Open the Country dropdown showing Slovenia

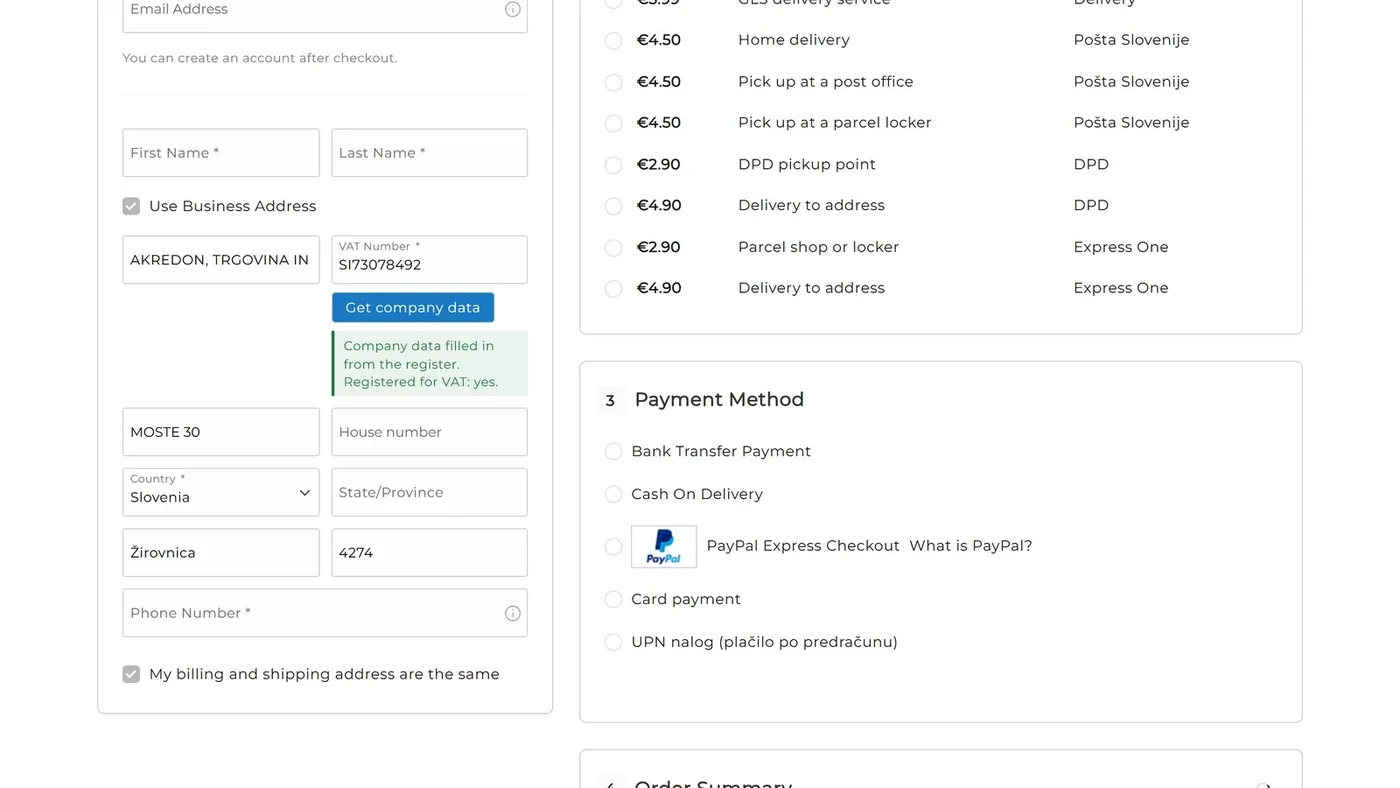(x=221, y=492)
